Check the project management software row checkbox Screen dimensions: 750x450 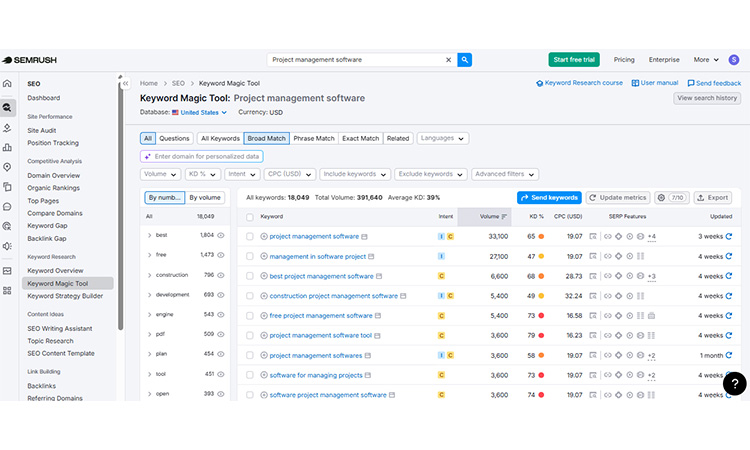[250, 236]
